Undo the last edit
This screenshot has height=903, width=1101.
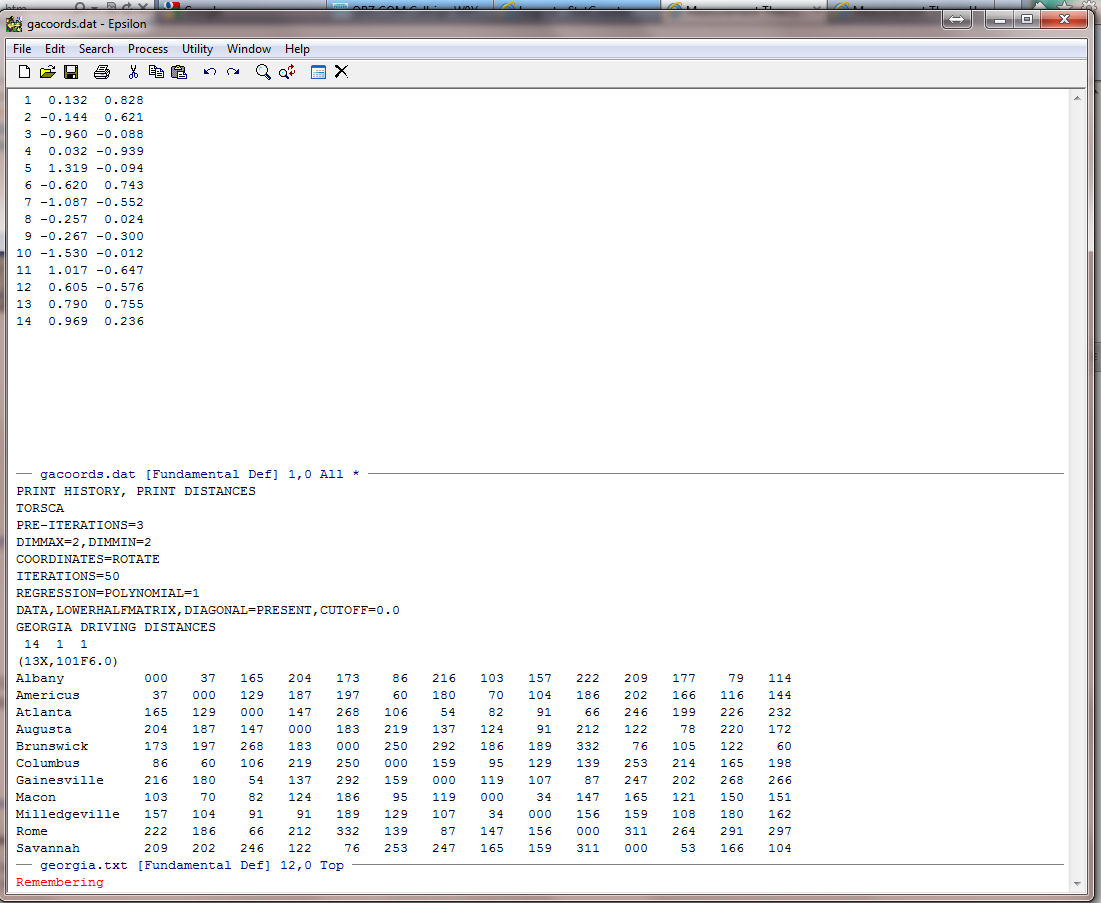coord(210,72)
